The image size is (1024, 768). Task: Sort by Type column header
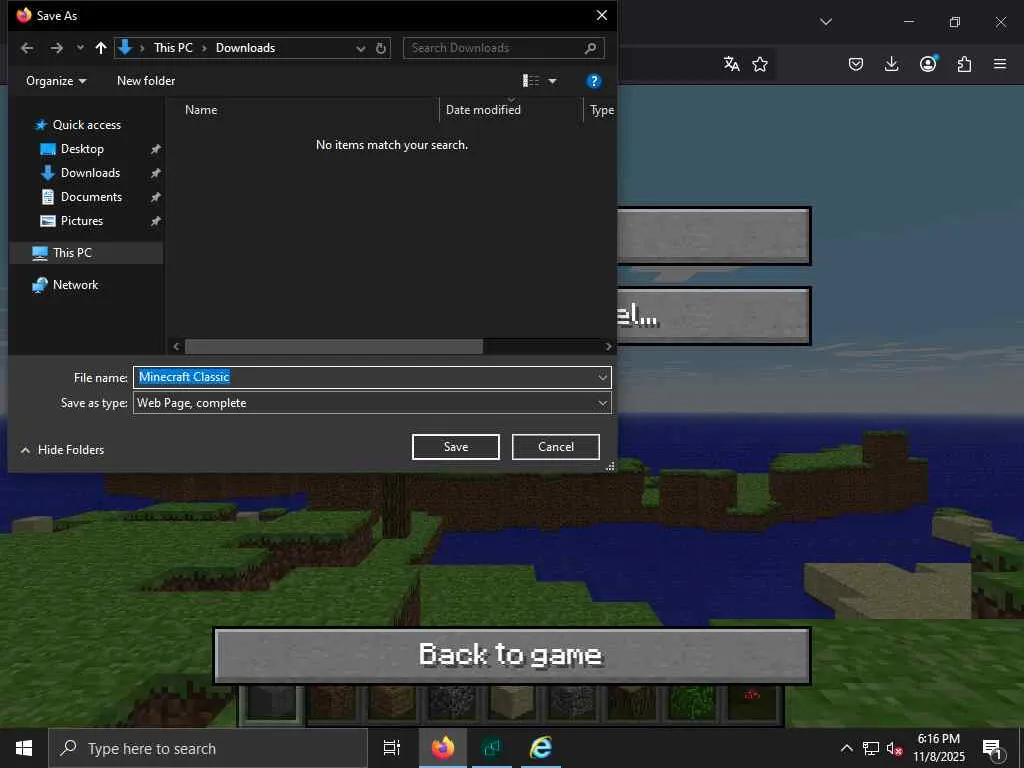click(601, 110)
